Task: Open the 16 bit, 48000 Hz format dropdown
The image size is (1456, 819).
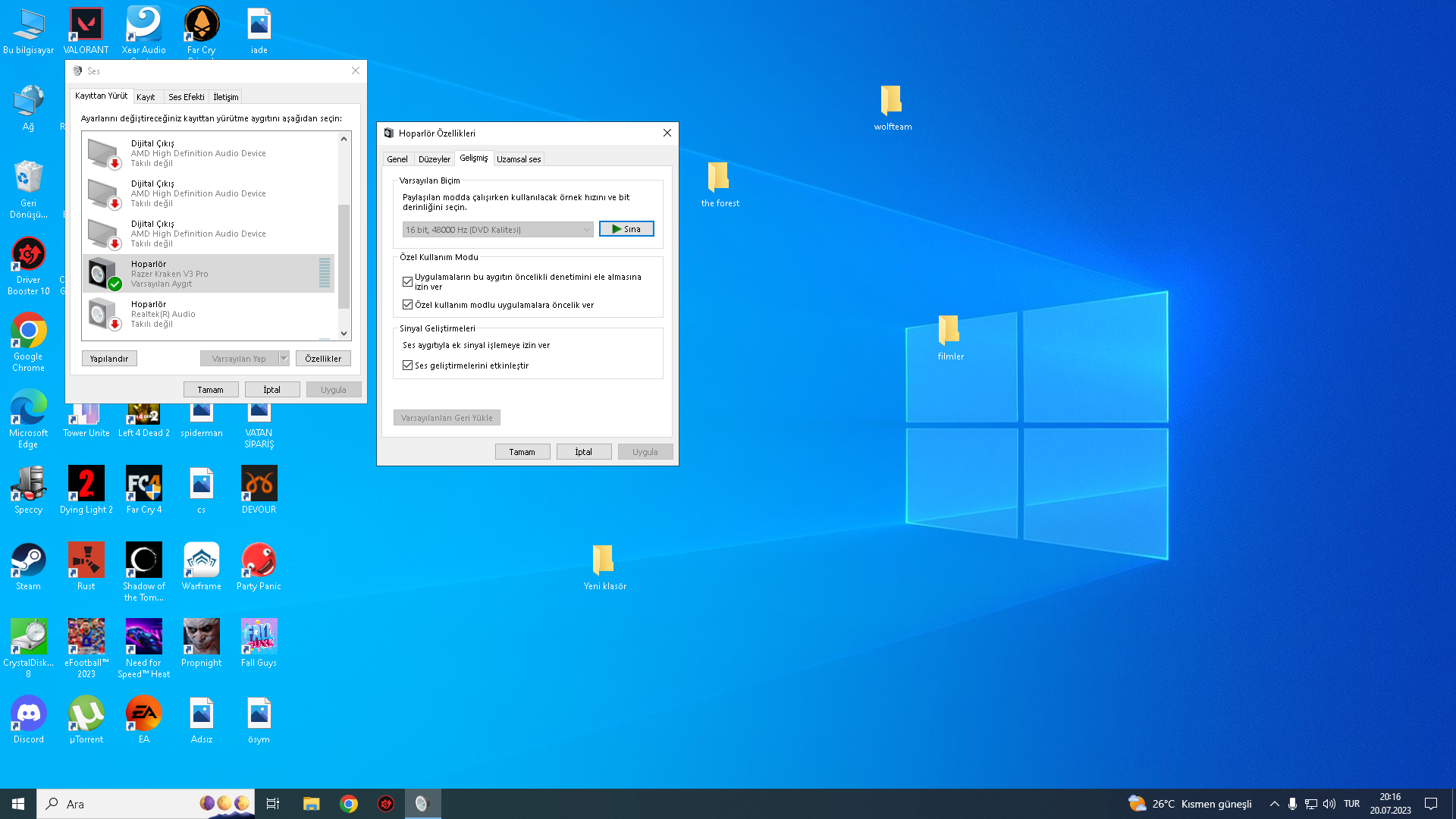Action: point(497,229)
